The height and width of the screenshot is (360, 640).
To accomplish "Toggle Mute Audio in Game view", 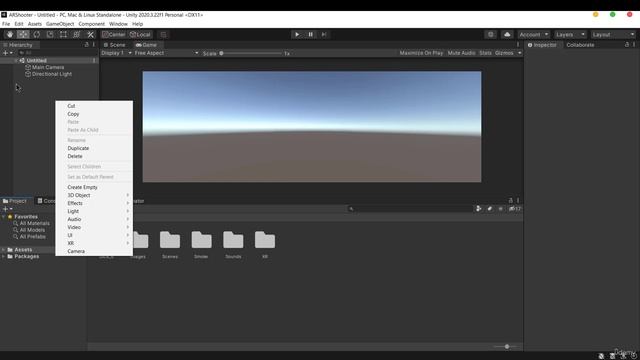I will point(462,53).
